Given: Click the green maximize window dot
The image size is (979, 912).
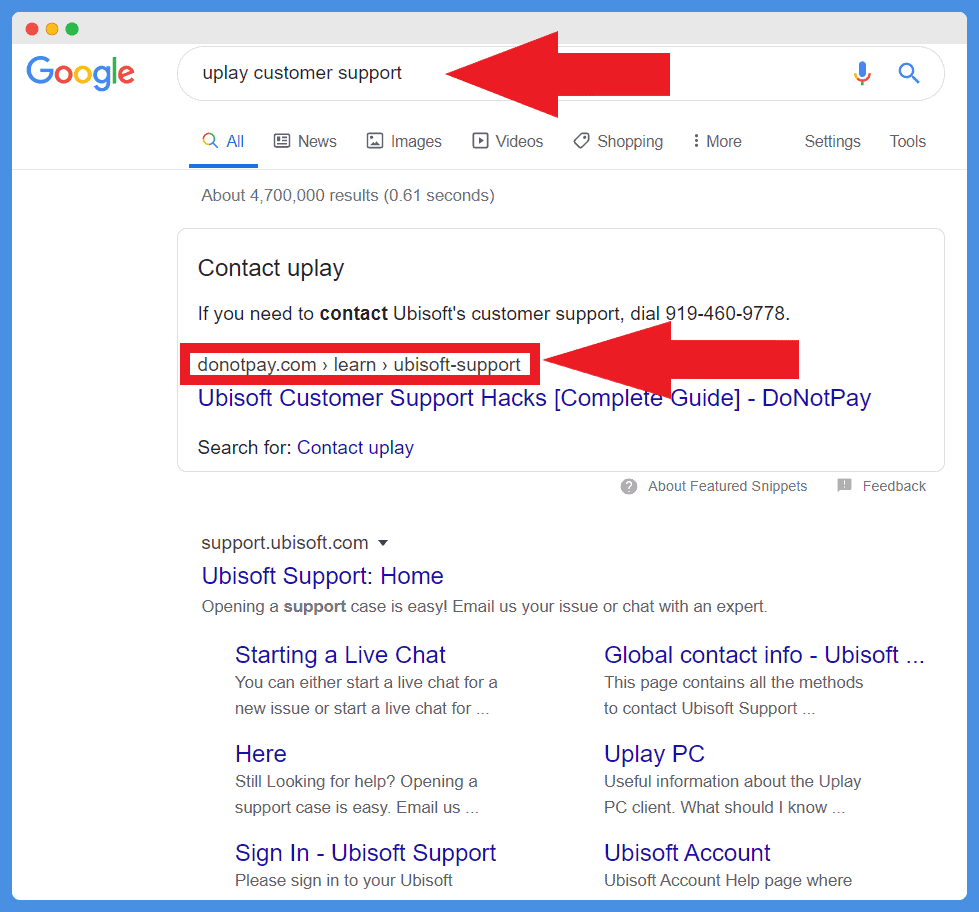Looking at the screenshot, I should [x=72, y=29].
